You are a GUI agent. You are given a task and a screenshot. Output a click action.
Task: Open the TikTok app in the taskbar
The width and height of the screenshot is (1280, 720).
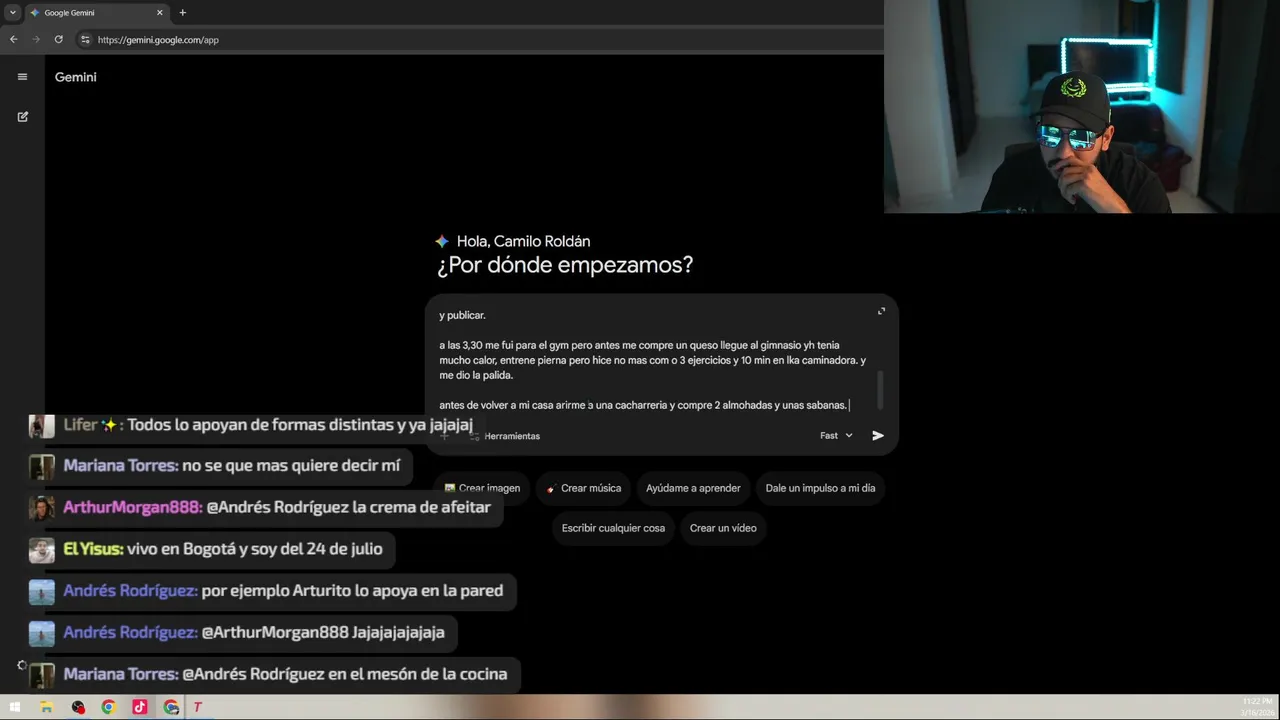click(x=139, y=707)
